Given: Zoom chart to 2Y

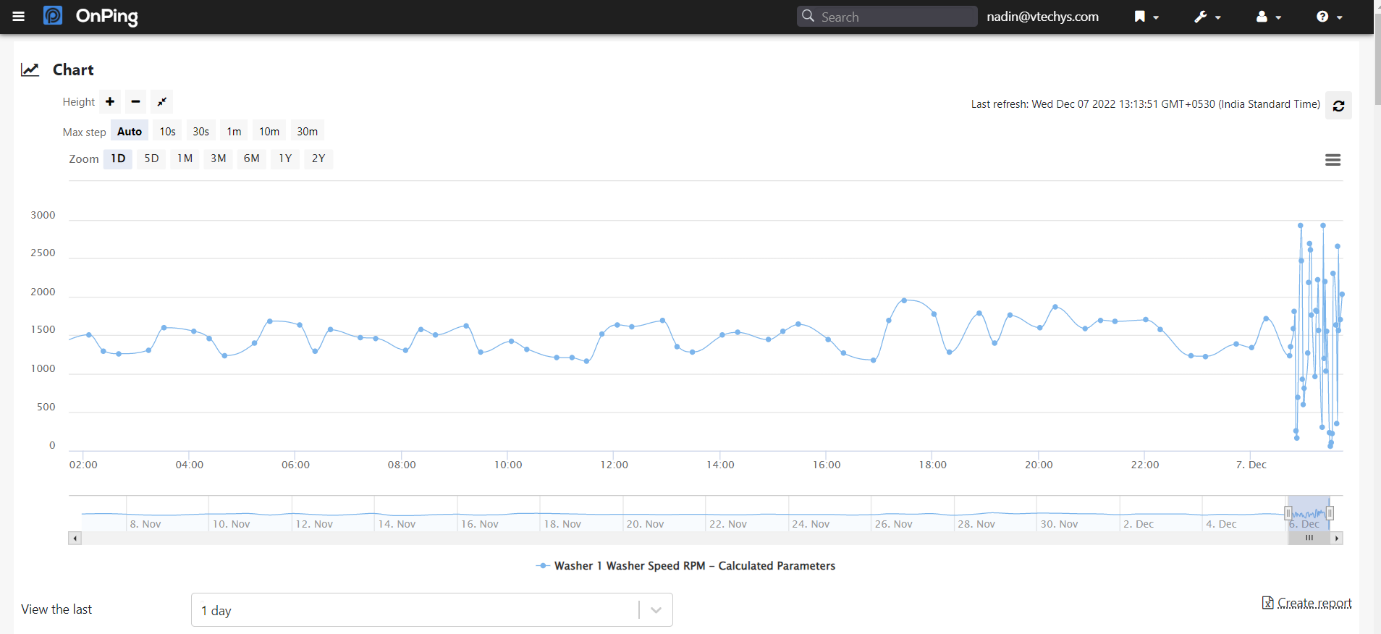Looking at the screenshot, I should 318,158.
